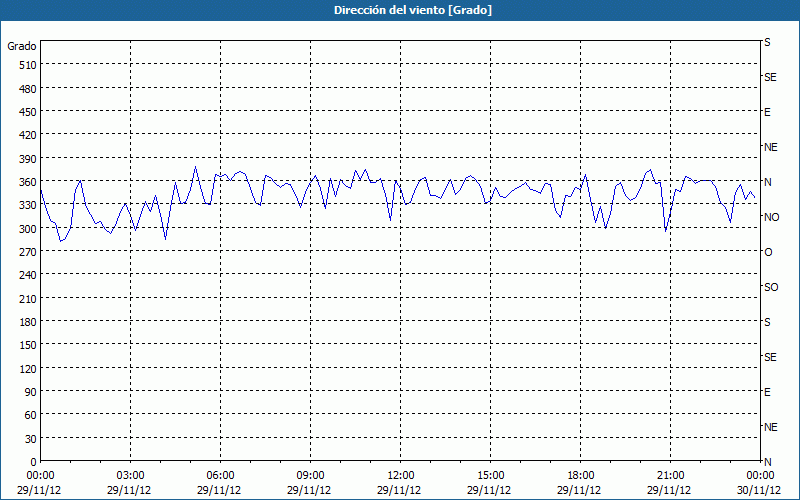Select the 'O' compass label
The image size is (800, 500).
[768, 252]
